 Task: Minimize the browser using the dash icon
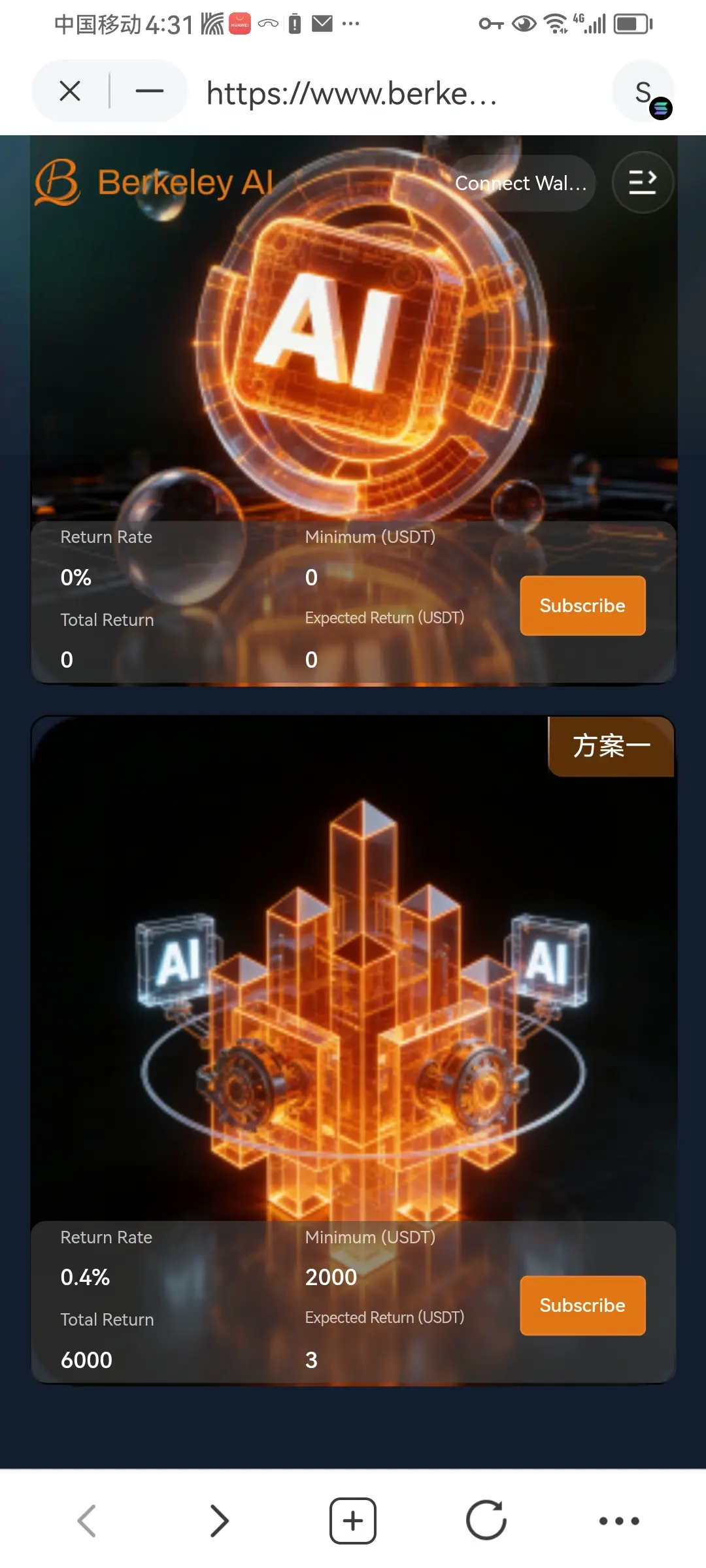click(x=149, y=91)
